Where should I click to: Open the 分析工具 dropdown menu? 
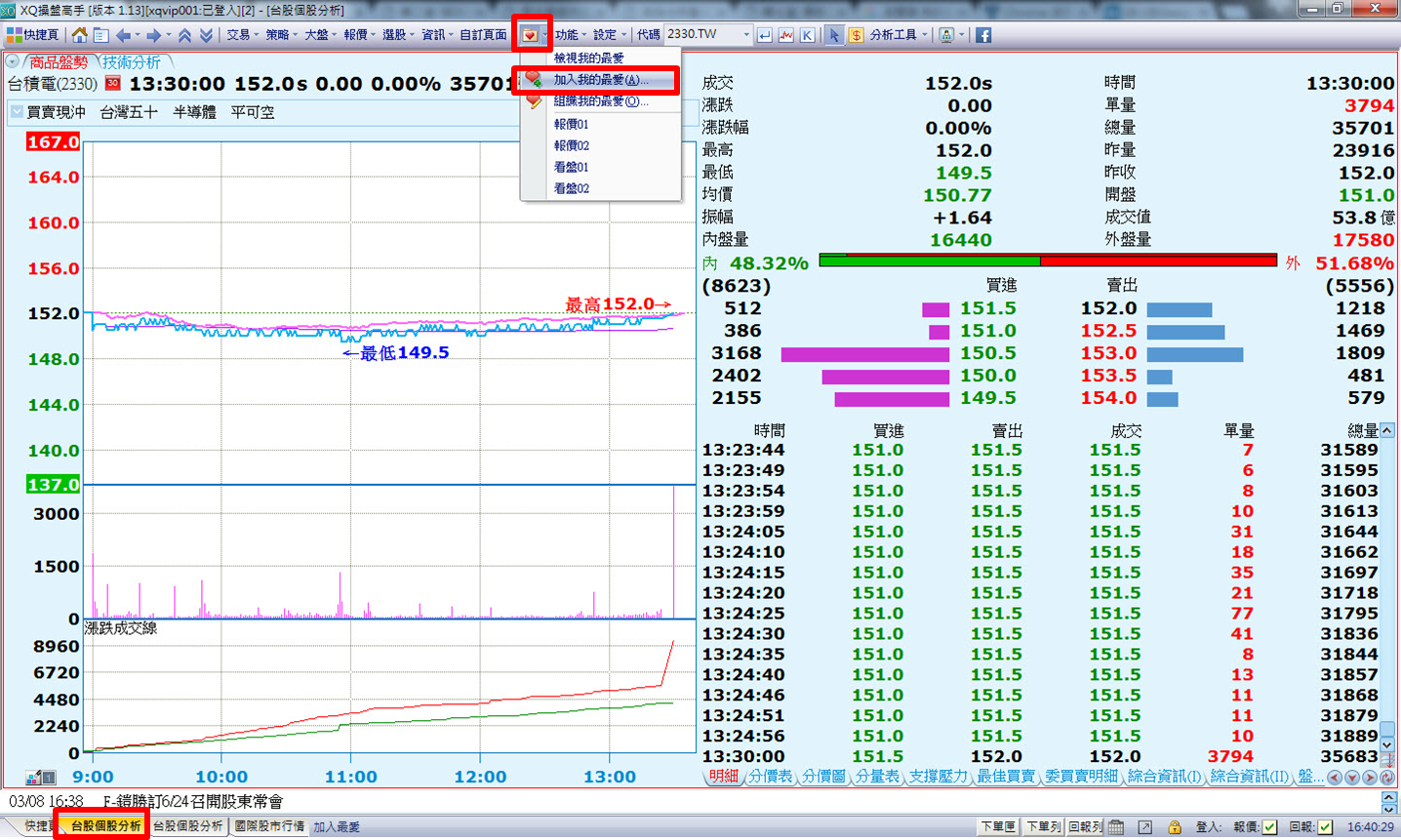coord(898,35)
